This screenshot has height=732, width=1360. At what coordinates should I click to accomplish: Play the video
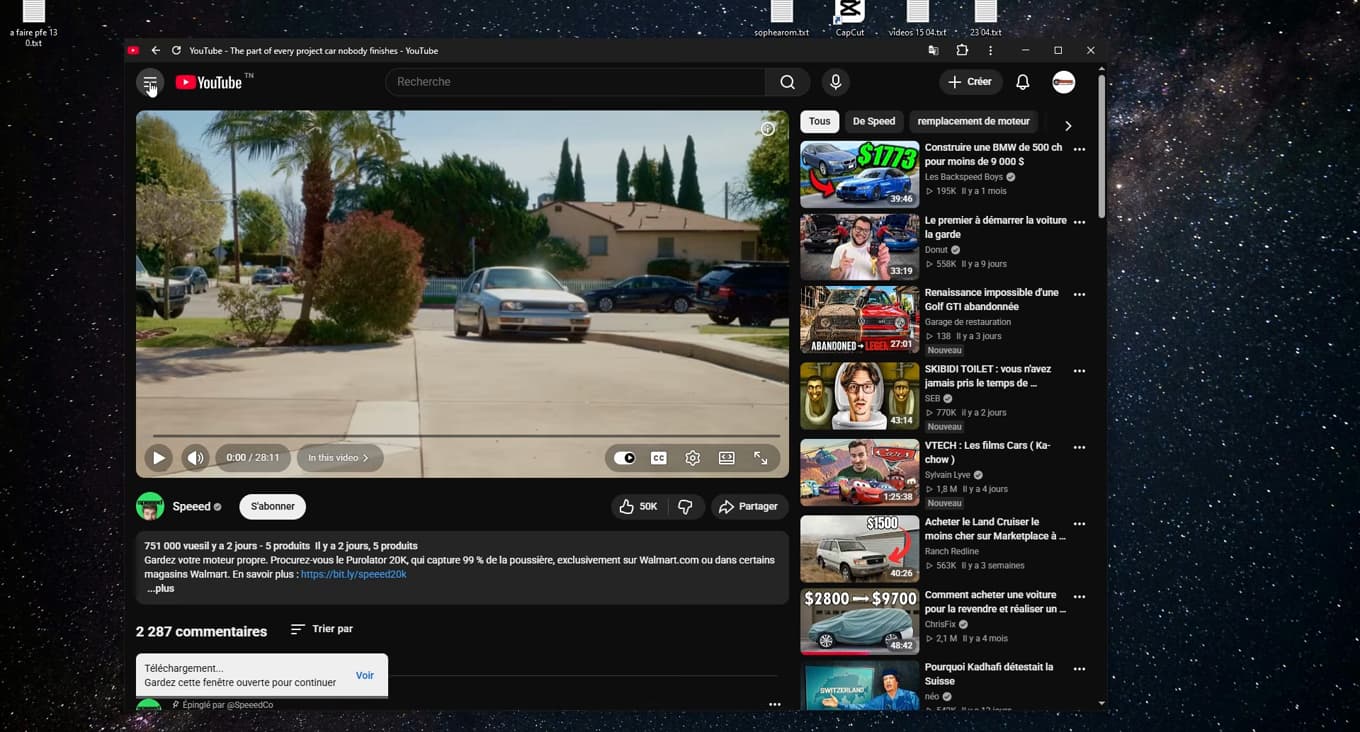click(158, 458)
